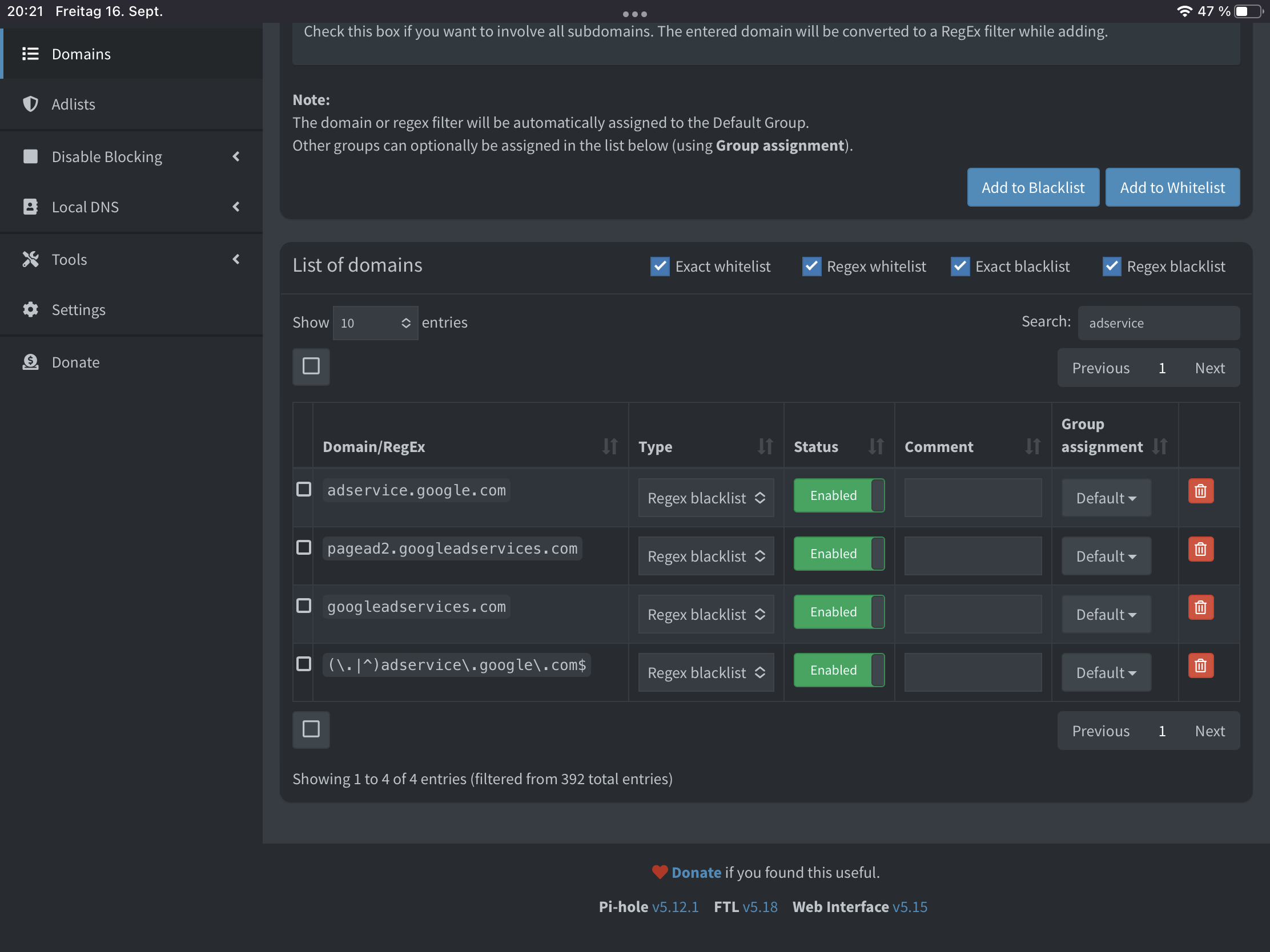Click the Add to Blacklist button

coord(1032,188)
